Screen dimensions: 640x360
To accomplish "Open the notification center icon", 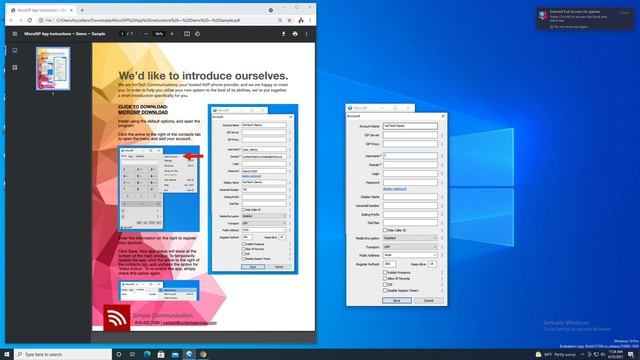I will coord(631,354).
